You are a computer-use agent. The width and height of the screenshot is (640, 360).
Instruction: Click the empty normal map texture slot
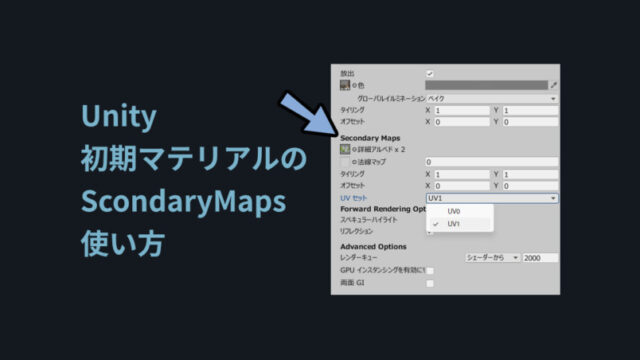(345, 162)
